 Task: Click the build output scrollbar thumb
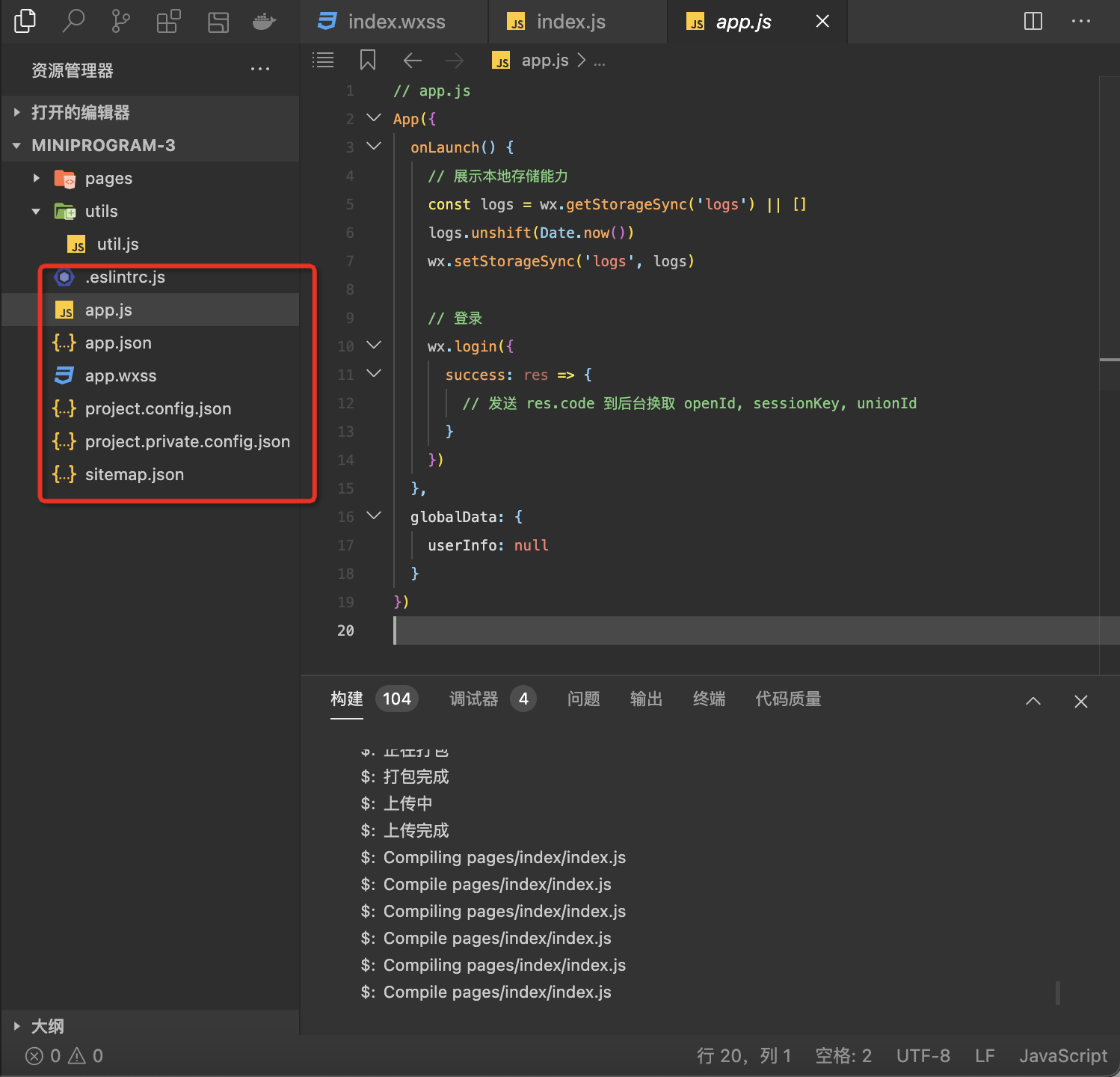click(x=1058, y=993)
